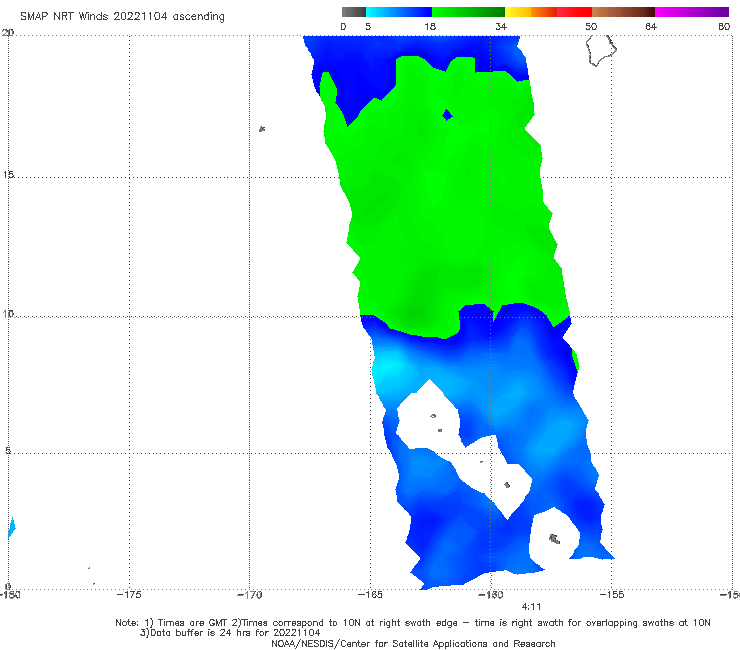Click the text 'Data buffer is 24 hrs for 20221104'
The image size is (740, 650).
(x=235, y=633)
